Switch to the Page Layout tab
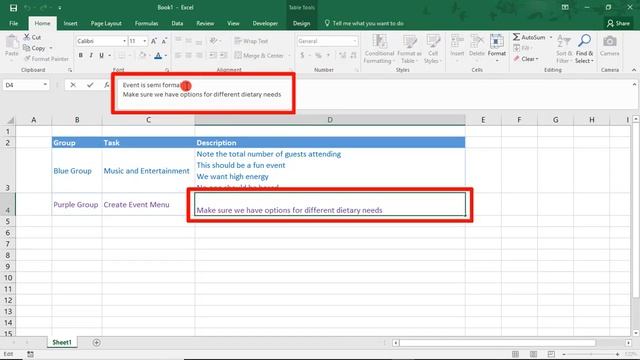Image resolution: width=640 pixels, height=360 pixels. tap(106, 23)
